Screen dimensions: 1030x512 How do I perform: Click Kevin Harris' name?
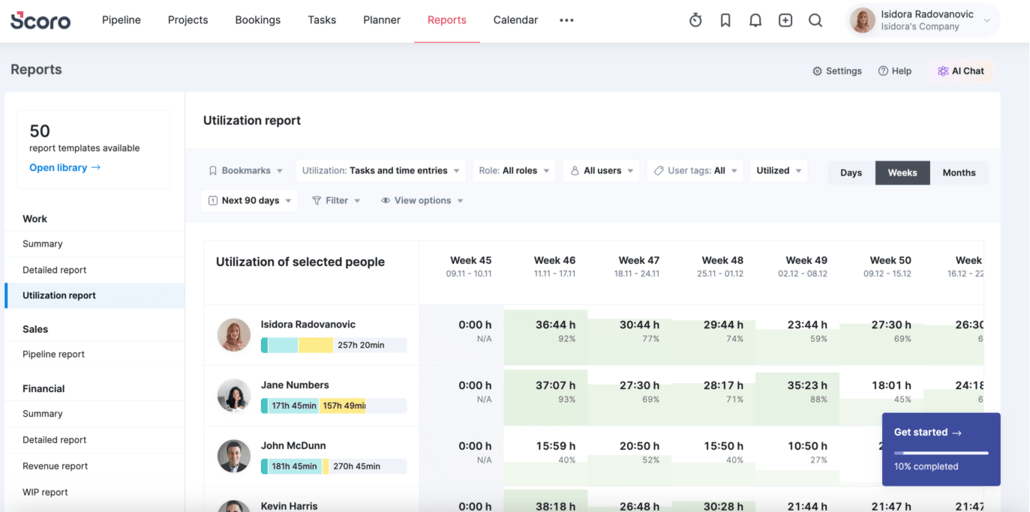pyautogui.click(x=289, y=506)
